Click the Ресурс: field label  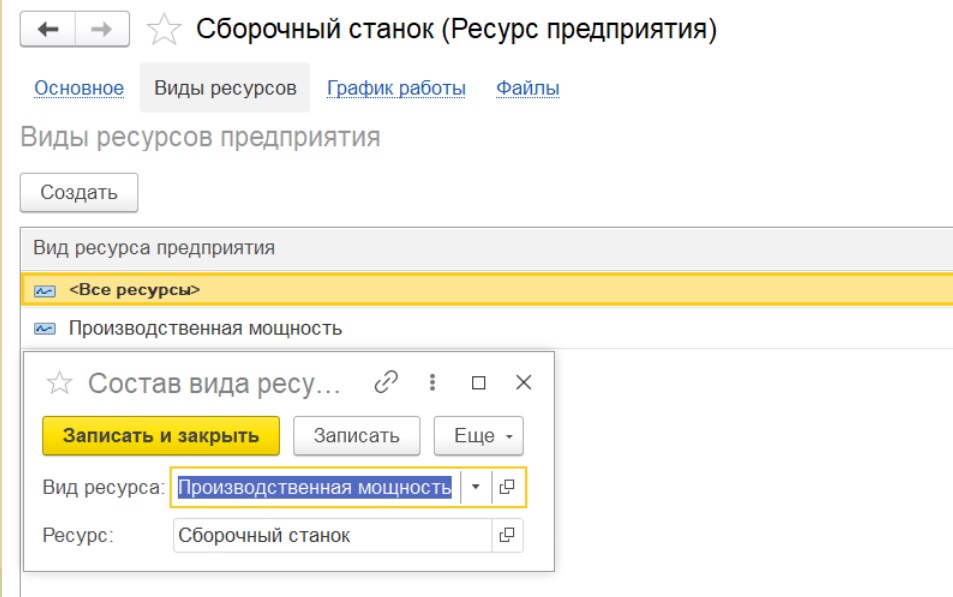click(78, 536)
